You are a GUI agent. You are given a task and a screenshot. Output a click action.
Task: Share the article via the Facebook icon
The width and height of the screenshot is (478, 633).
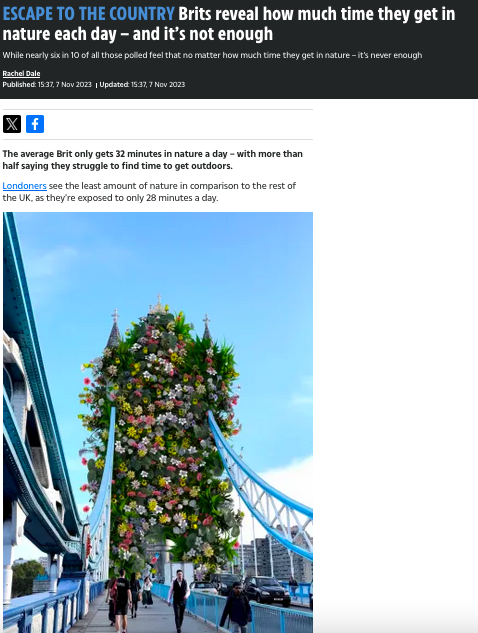[x=35, y=124]
